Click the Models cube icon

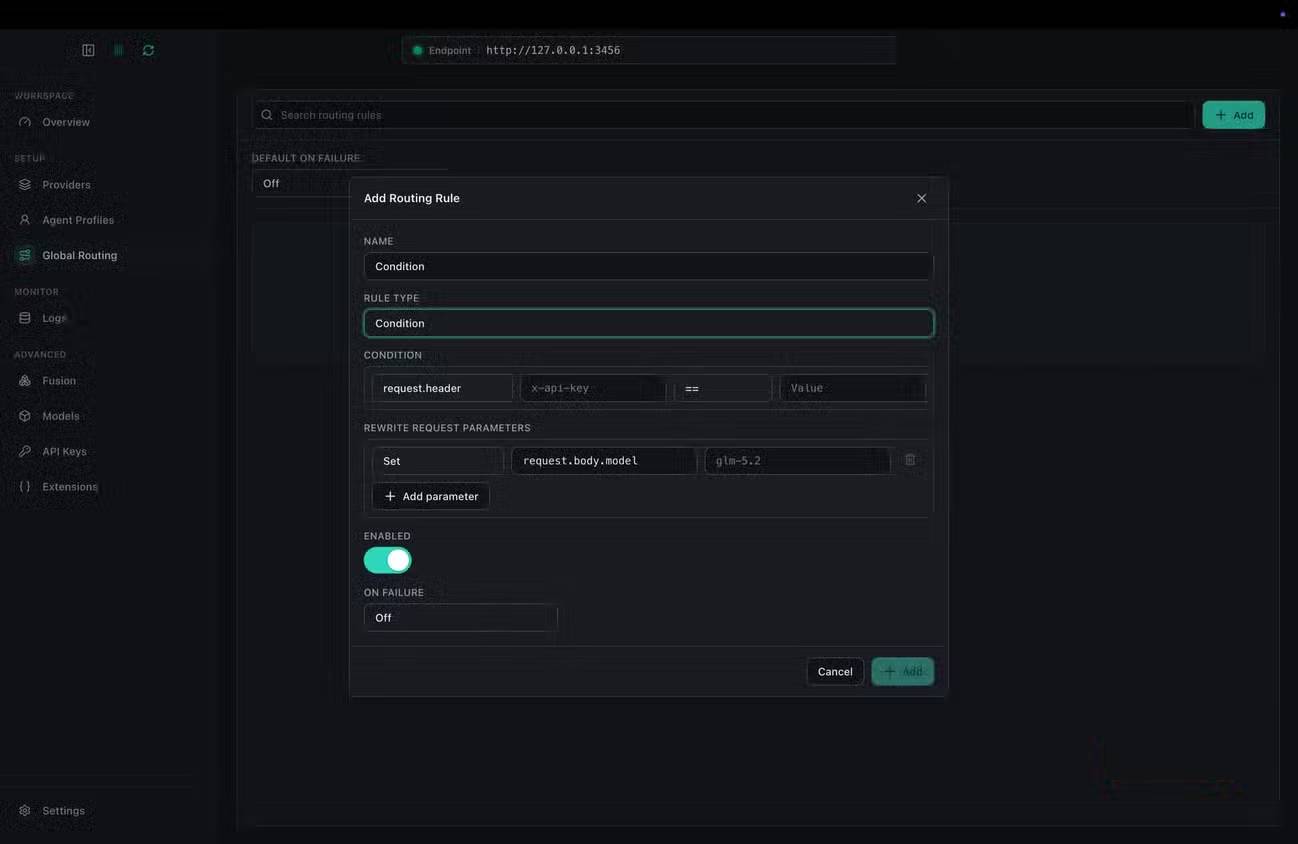click(x=25, y=416)
